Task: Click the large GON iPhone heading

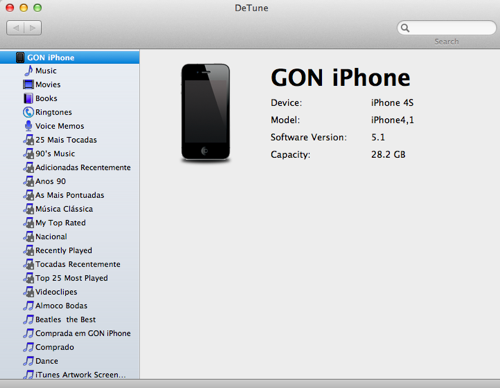Action: [340, 78]
